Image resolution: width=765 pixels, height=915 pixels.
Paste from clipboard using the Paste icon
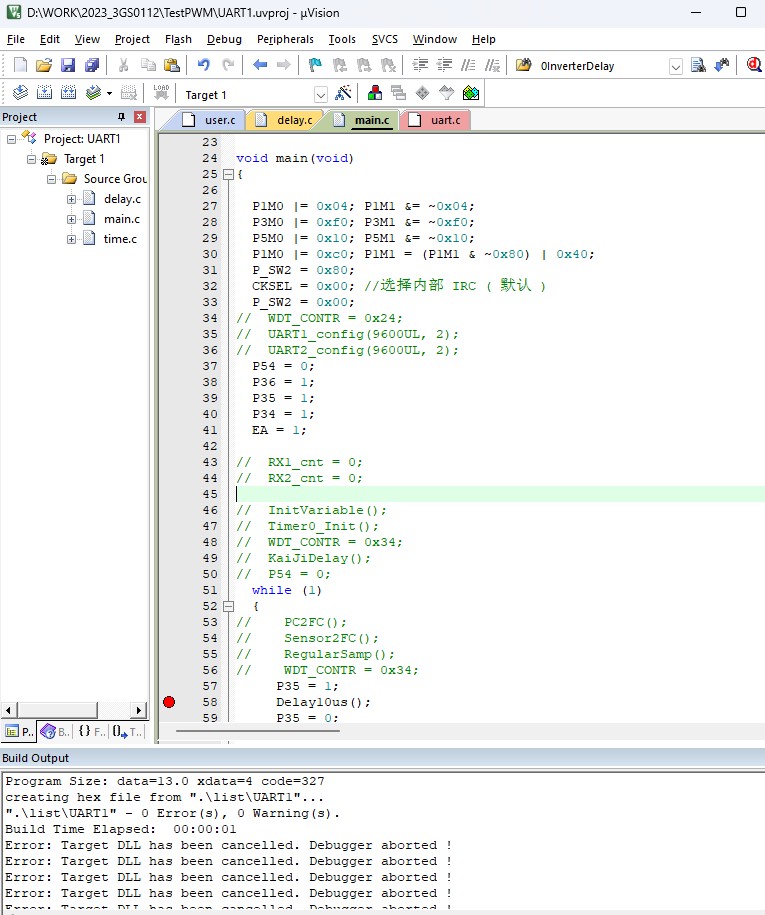pos(172,65)
